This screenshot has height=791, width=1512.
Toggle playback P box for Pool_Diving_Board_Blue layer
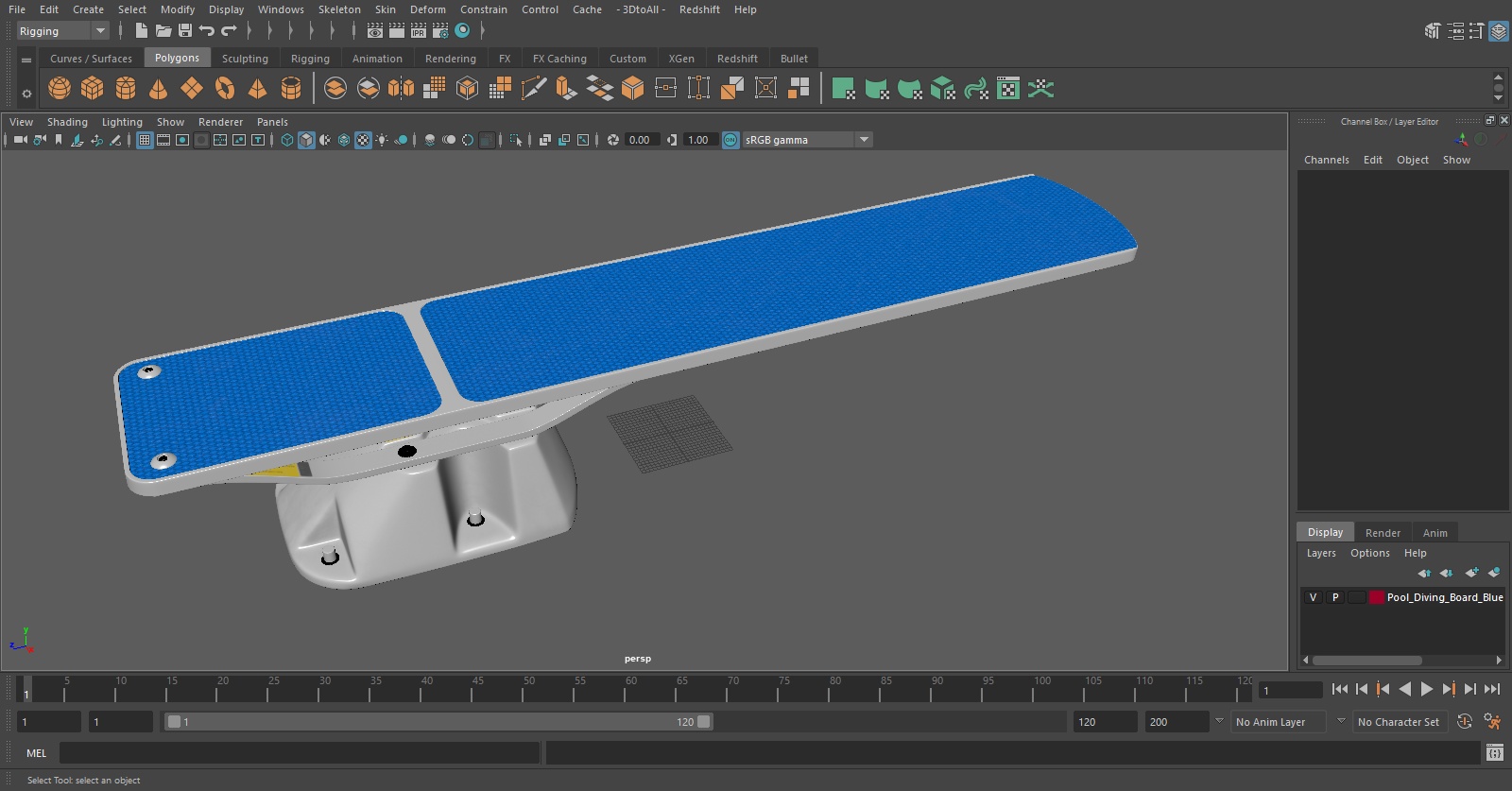pyautogui.click(x=1335, y=597)
